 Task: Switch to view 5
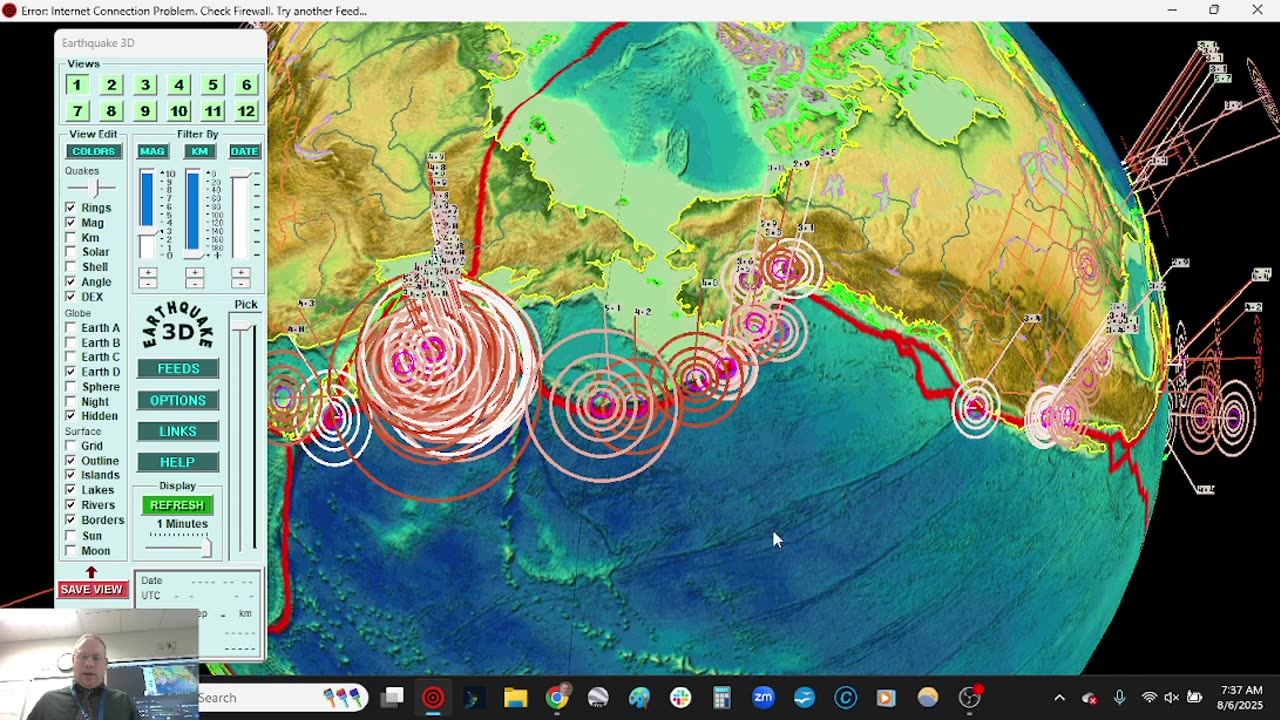212,85
